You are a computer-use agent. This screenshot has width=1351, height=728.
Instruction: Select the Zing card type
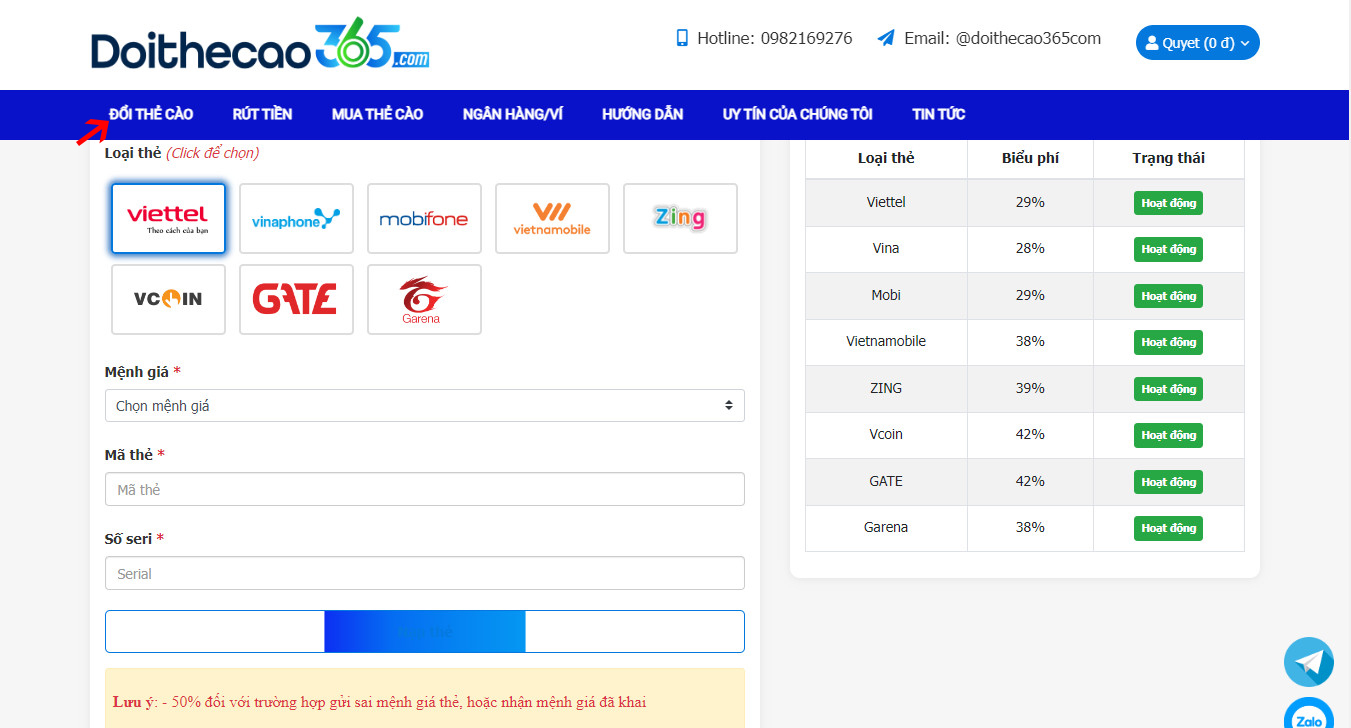pos(680,218)
